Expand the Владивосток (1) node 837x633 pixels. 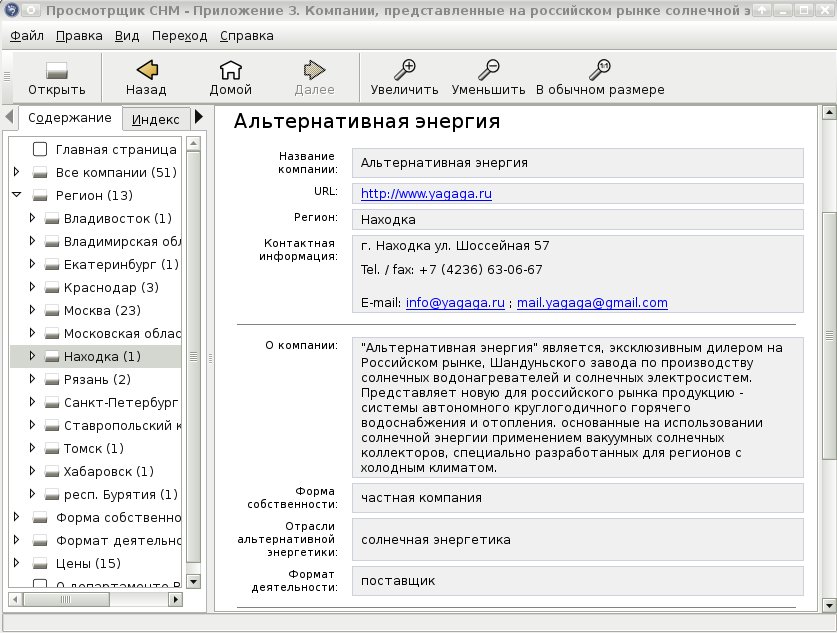point(32,218)
